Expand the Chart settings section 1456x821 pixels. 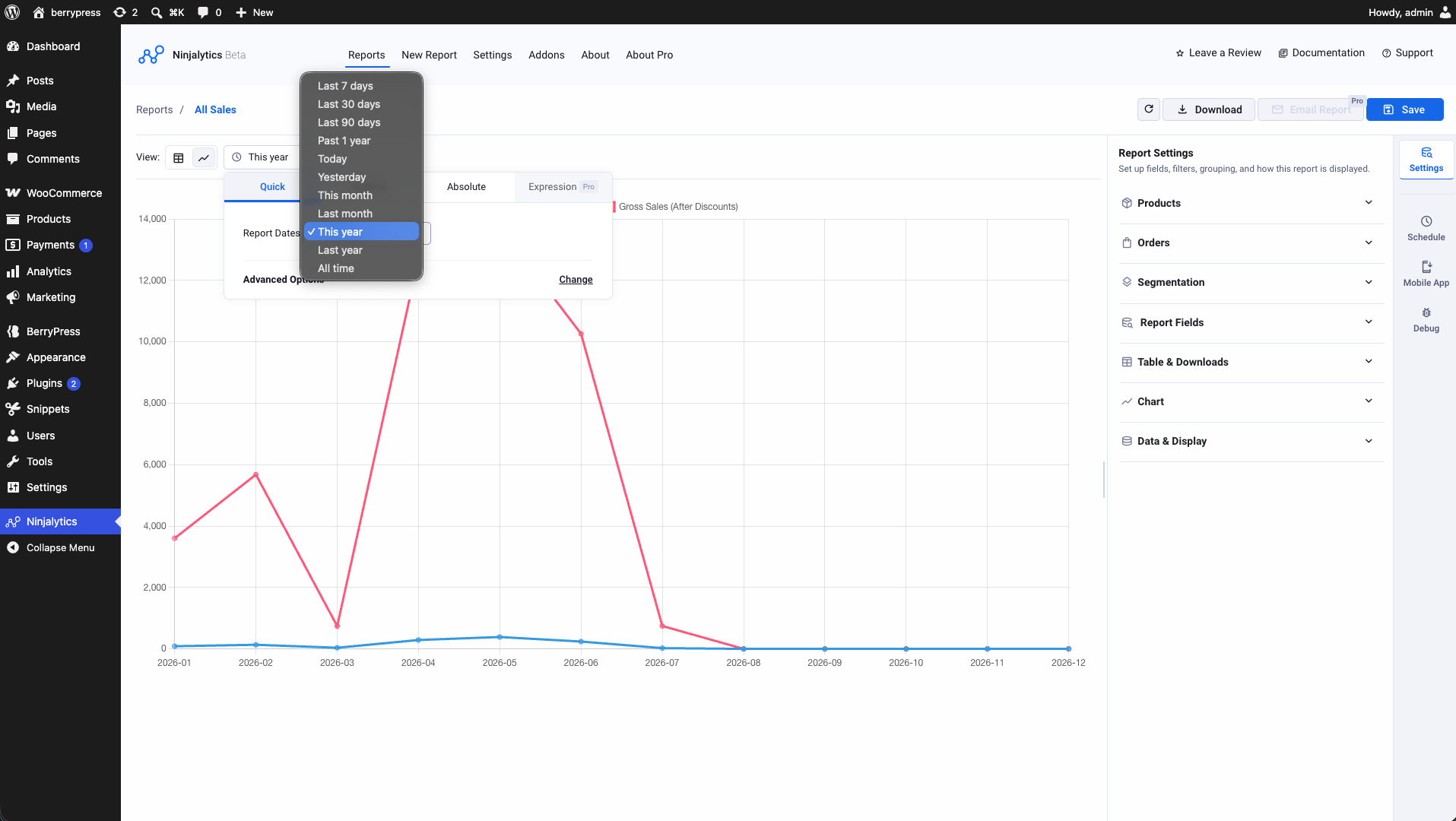point(1251,401)
